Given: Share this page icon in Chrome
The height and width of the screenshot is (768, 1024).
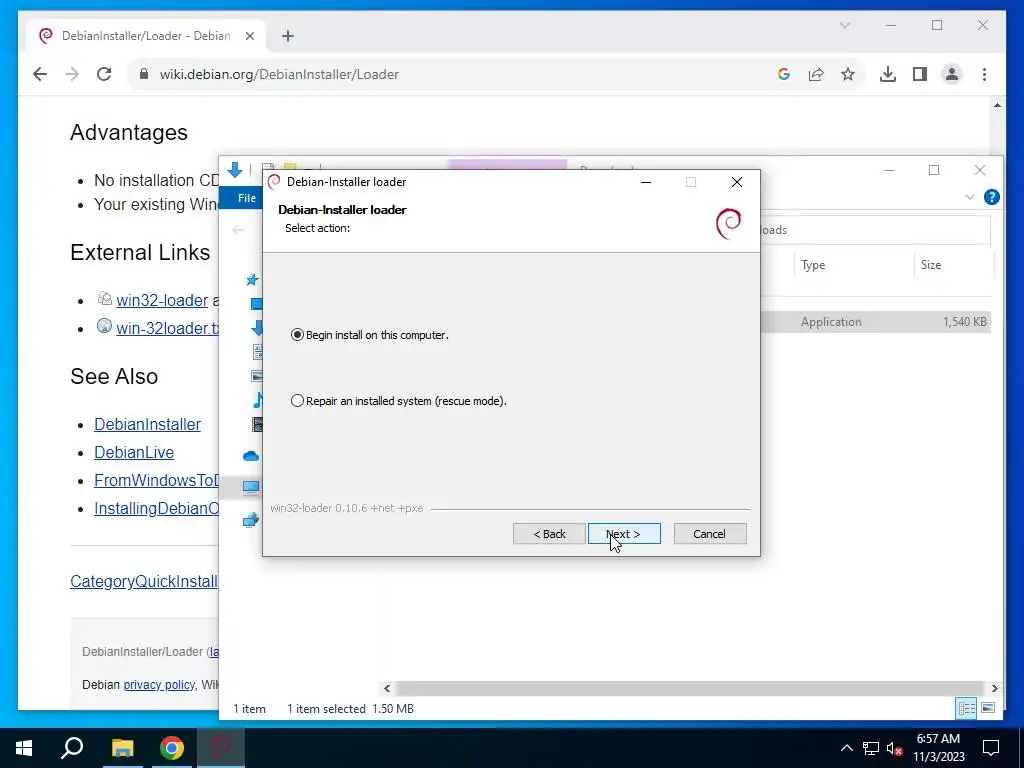Looking at the screenshot, I should click(816, 74).
